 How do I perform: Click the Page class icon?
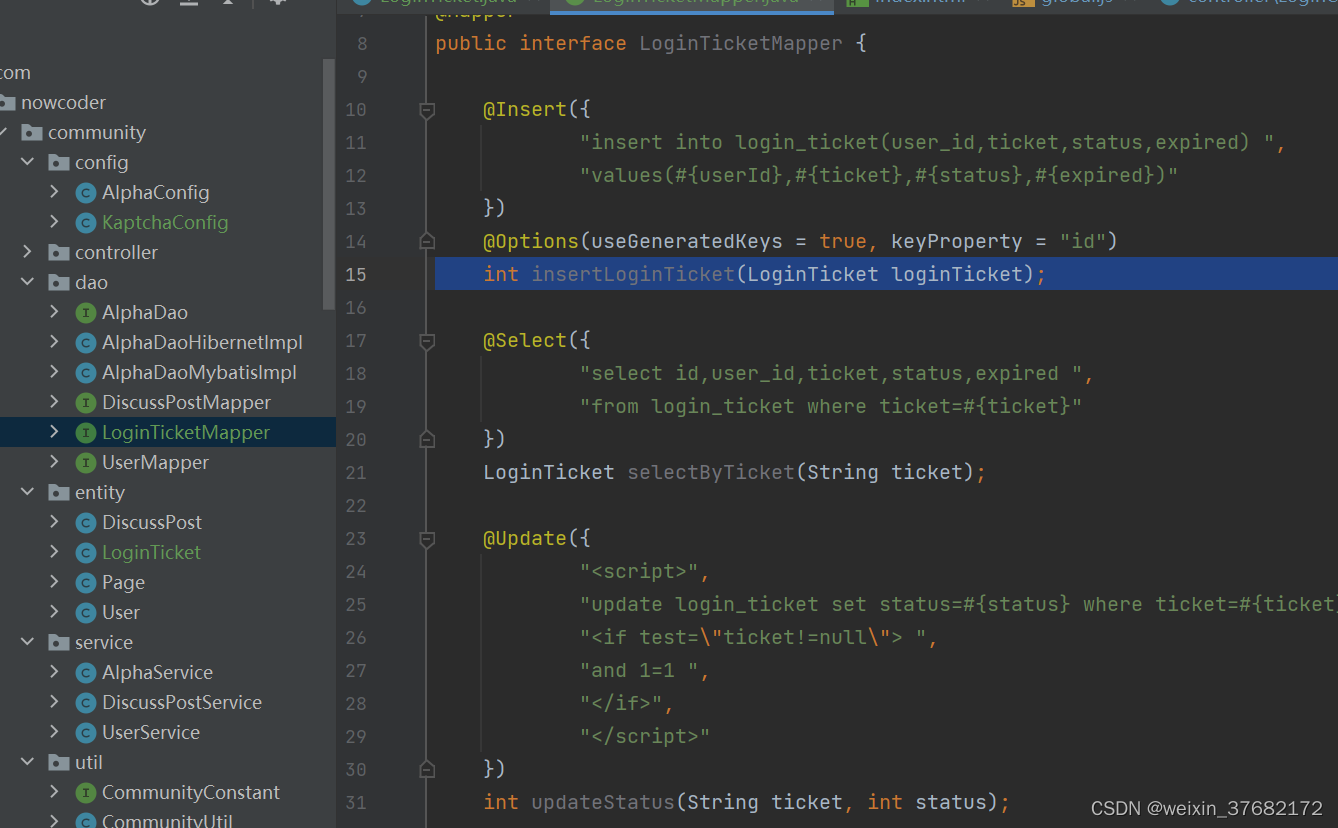click(x=85, y=582)
